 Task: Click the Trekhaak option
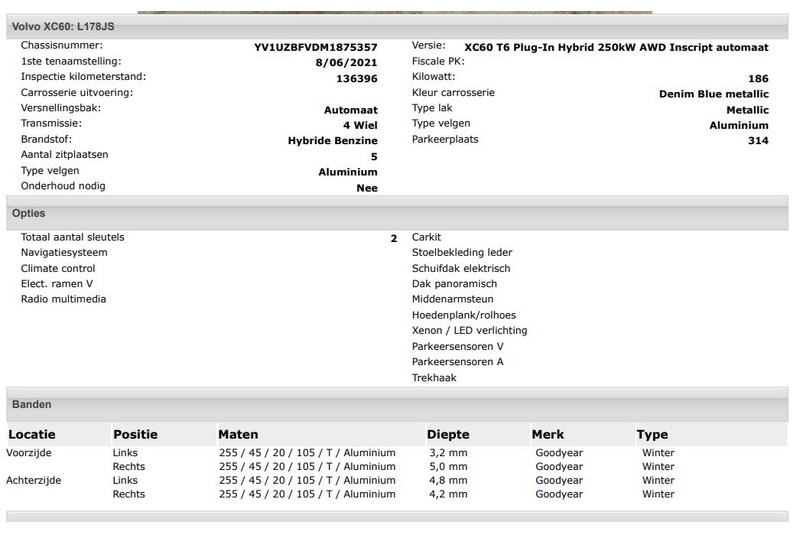433,378
